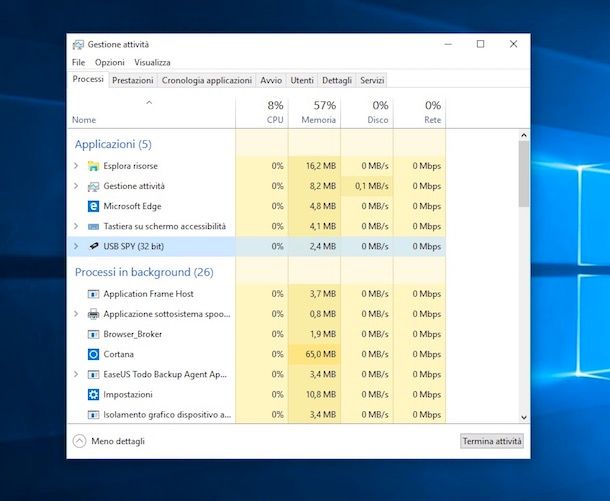
Task: Minimize the Gestione attività window
Action: pyautogui.click(x=448, y=44)
